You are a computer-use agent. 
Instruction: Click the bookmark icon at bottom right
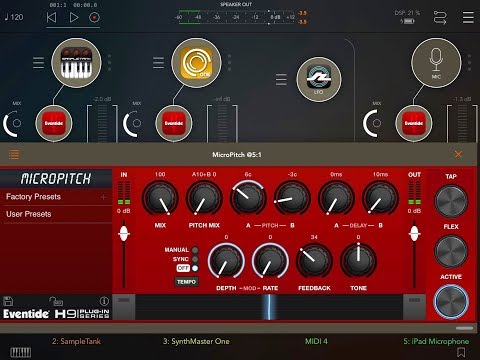tap(461, 352)
